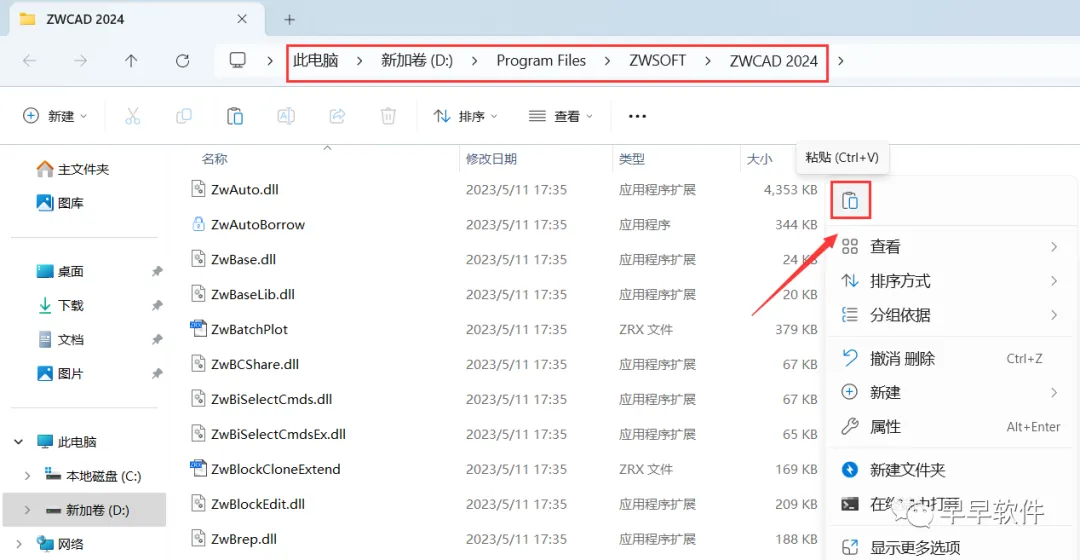
Task: Sort by 修改日期 column header
Action: (491, 159)
